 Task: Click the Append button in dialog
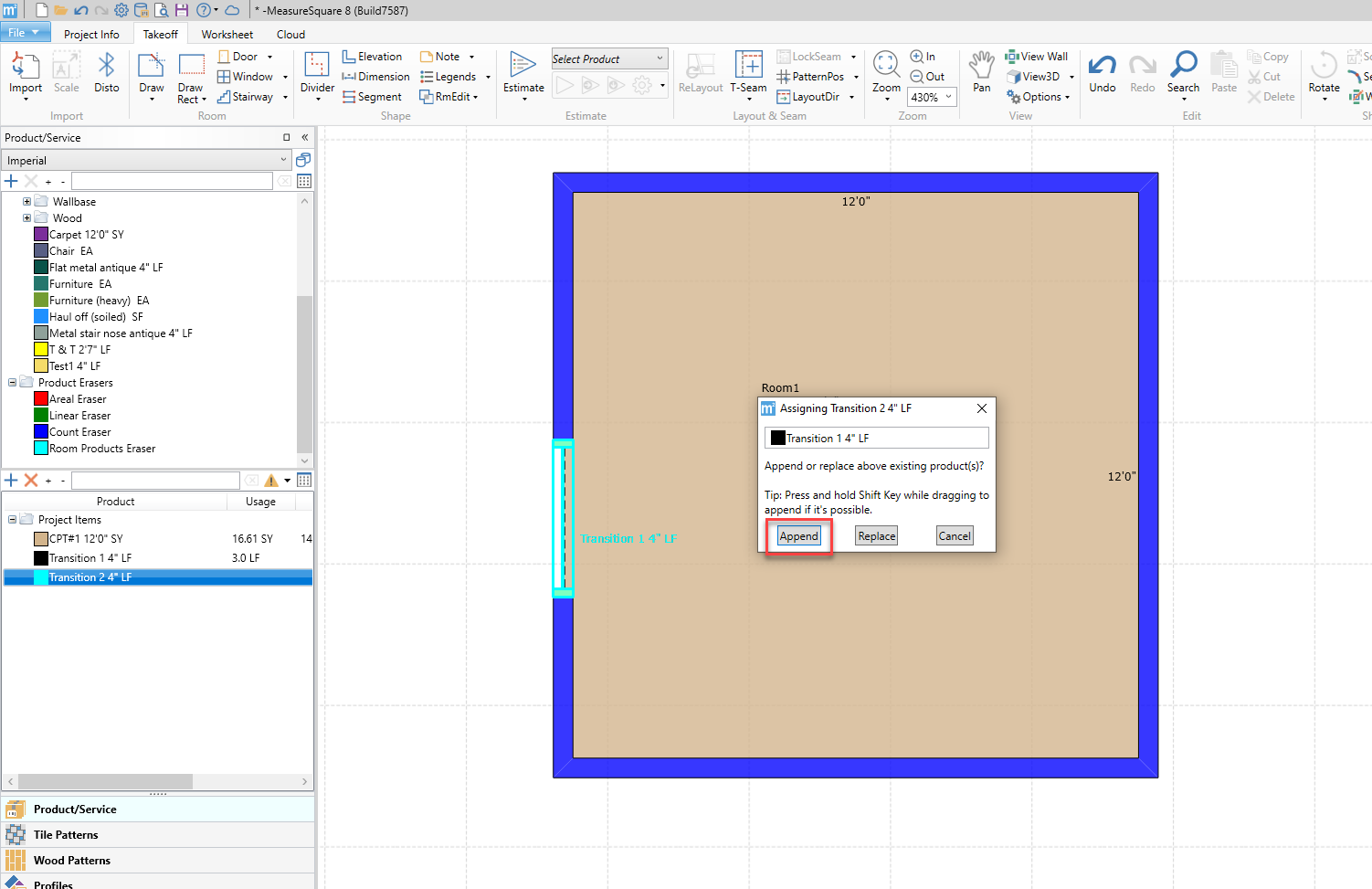(x=798, y=536)
